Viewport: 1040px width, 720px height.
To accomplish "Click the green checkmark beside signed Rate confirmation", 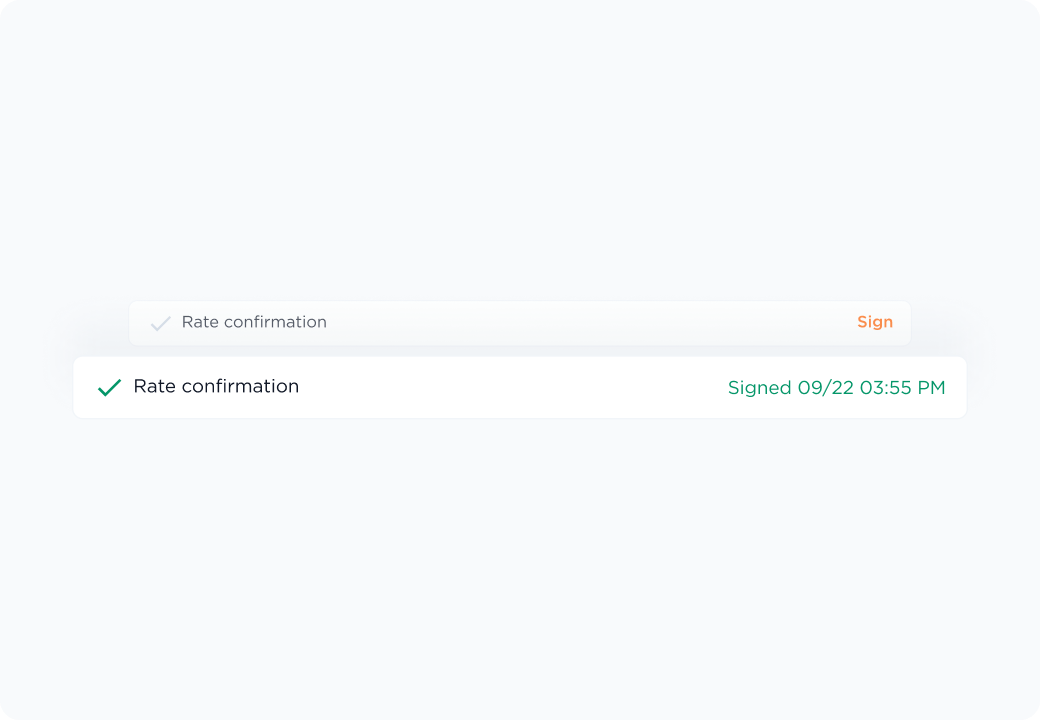I will pos(109,387).
